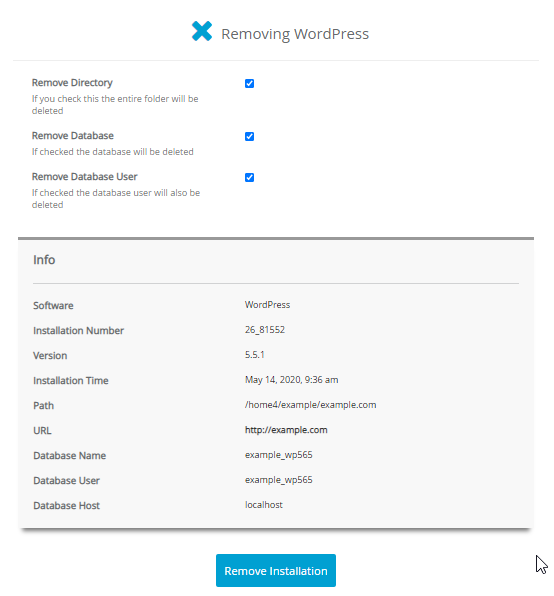Select the version value 5.5.1
554x596 pixels.
point(255,355)
